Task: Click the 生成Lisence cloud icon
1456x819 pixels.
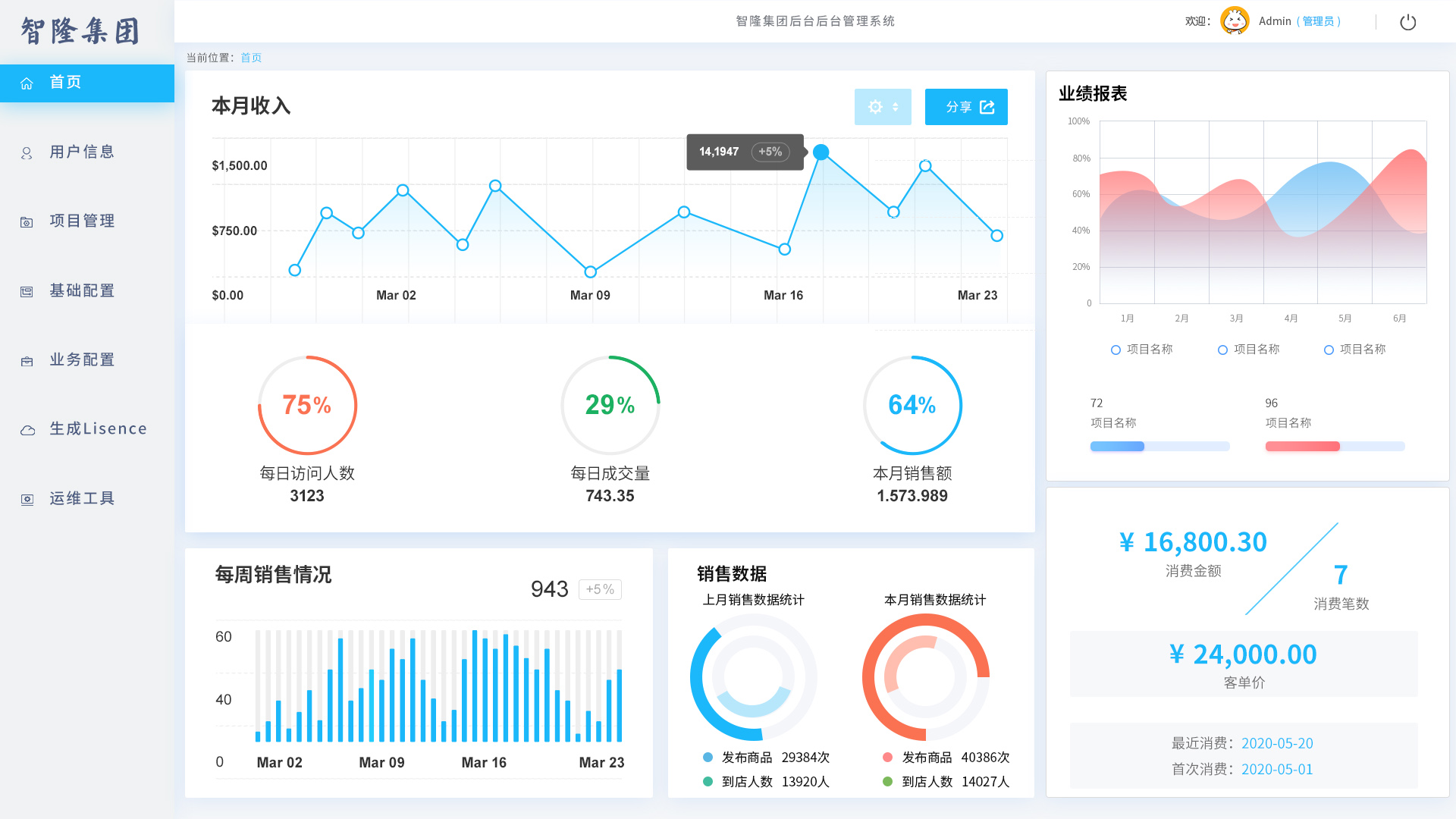Action: click(x=27, y=430)
